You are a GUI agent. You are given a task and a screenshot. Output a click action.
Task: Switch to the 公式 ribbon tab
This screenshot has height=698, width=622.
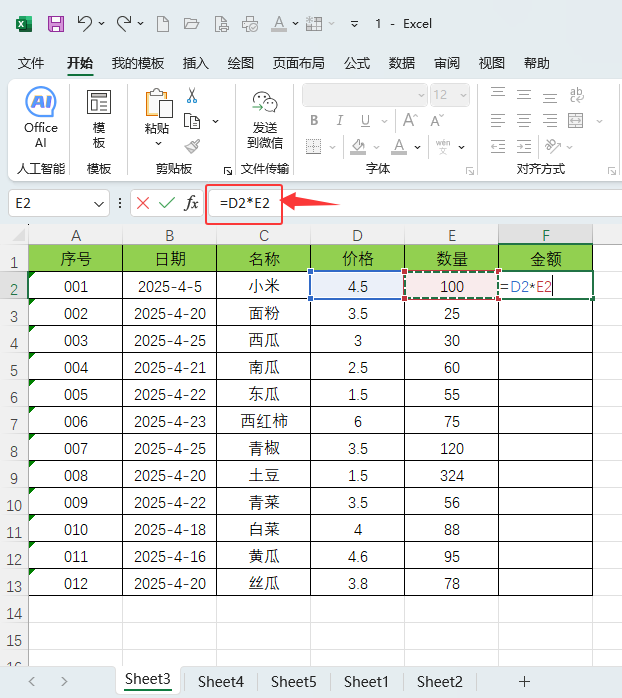coord(357,63)
